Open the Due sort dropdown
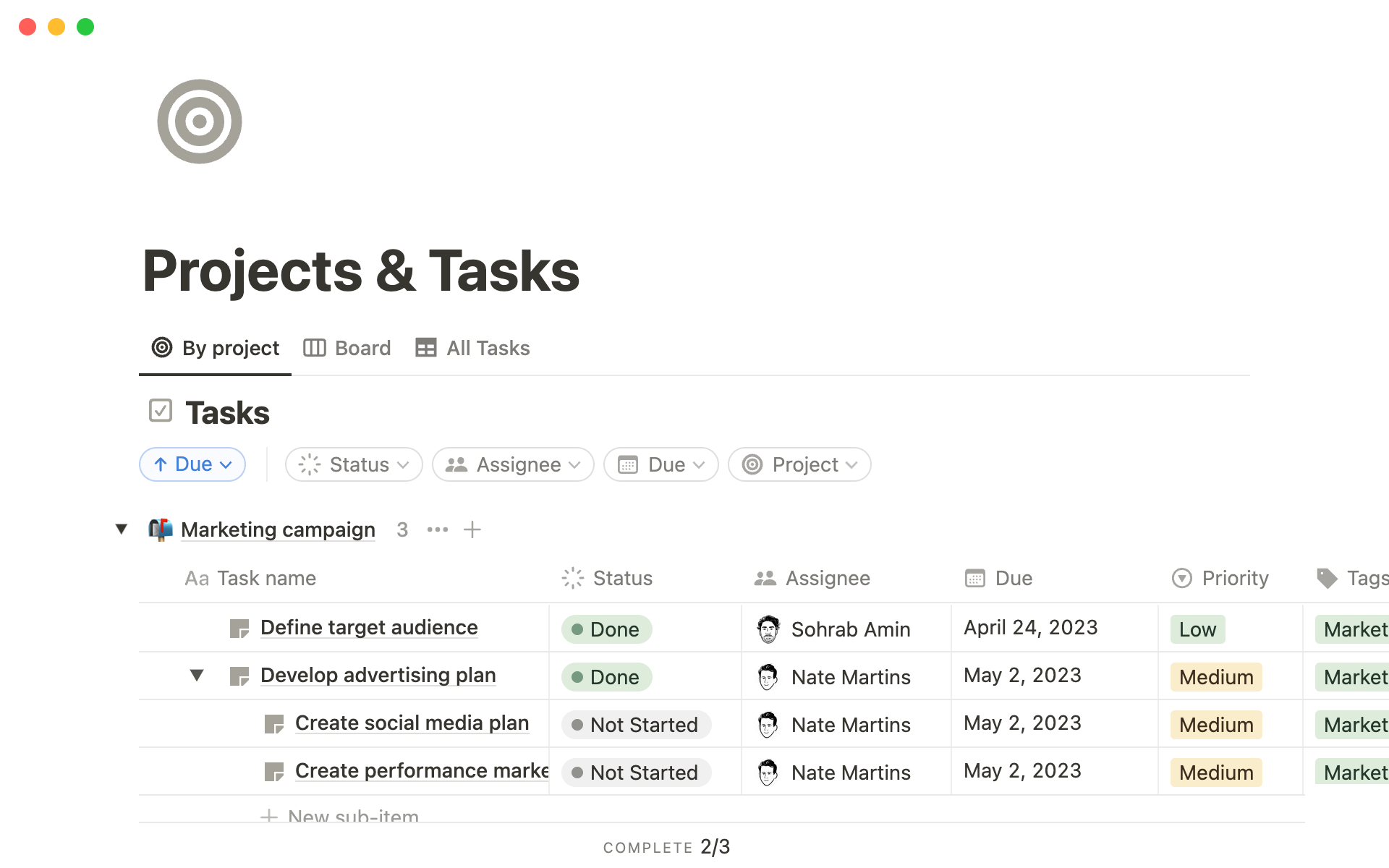The width and height of the screenshot is (1389, 868). pyautogui.click(x=192, y=463)
